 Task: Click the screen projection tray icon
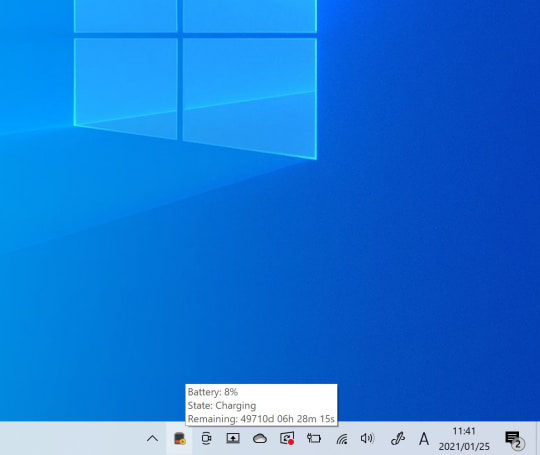pos(233,438)
